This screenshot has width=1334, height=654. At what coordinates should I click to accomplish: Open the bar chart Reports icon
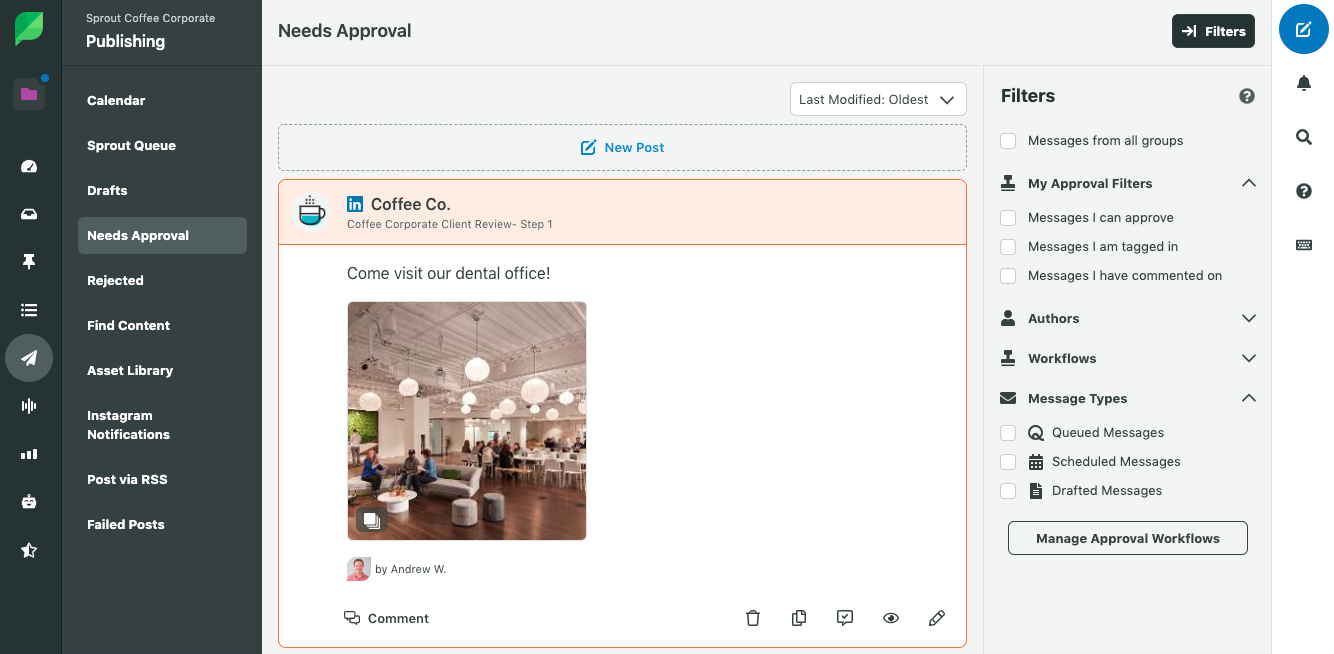click(x=29, y=454)
